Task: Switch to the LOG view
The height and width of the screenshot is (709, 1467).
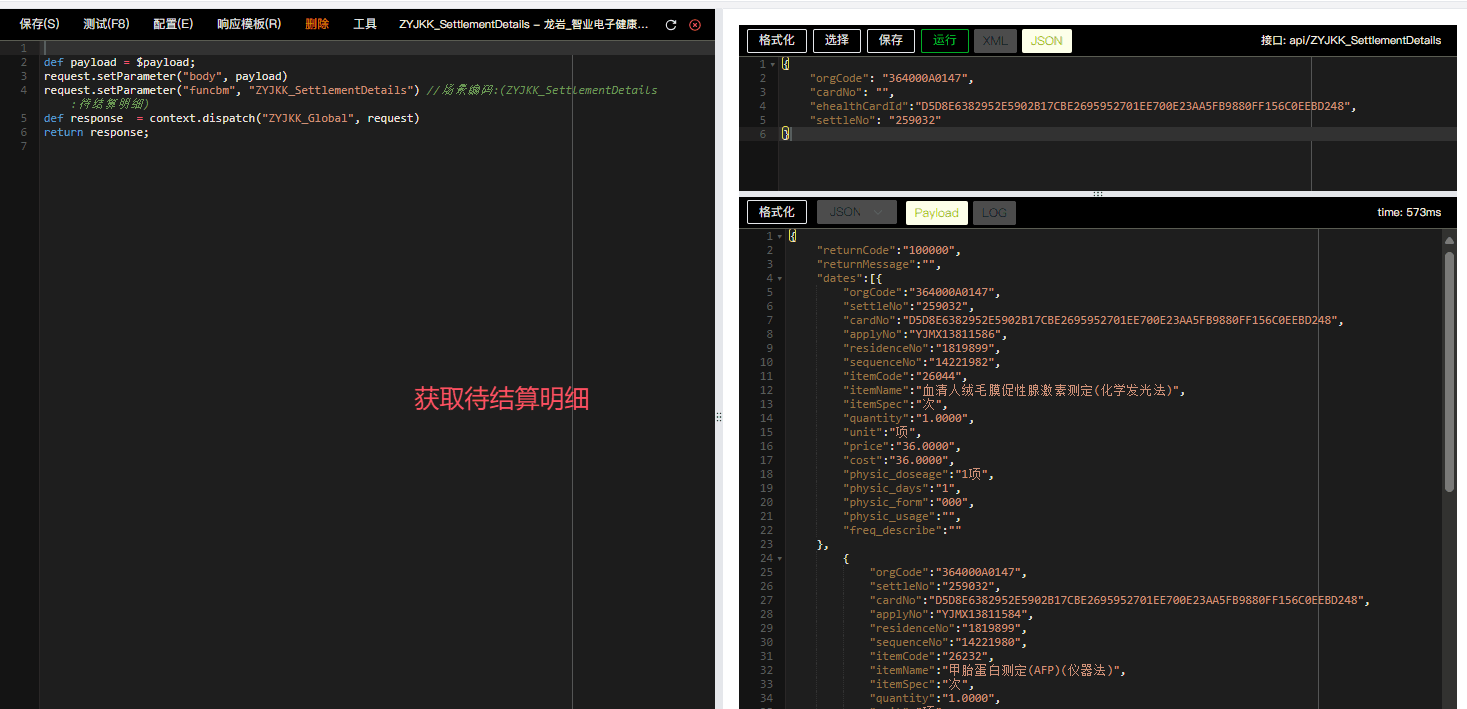Action: coord(994,212)
